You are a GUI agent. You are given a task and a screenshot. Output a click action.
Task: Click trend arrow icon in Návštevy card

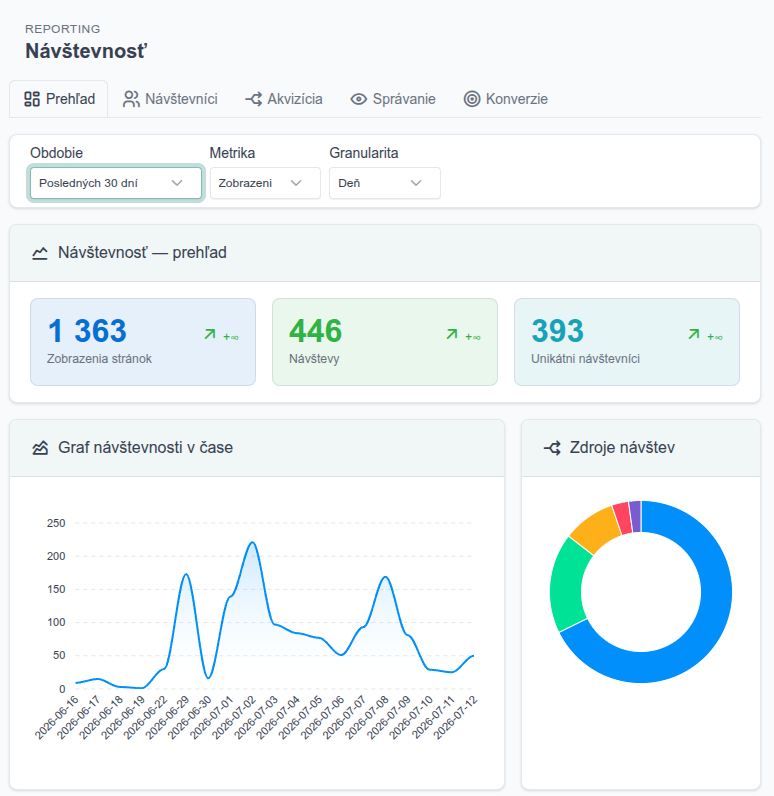pos(452,334)
